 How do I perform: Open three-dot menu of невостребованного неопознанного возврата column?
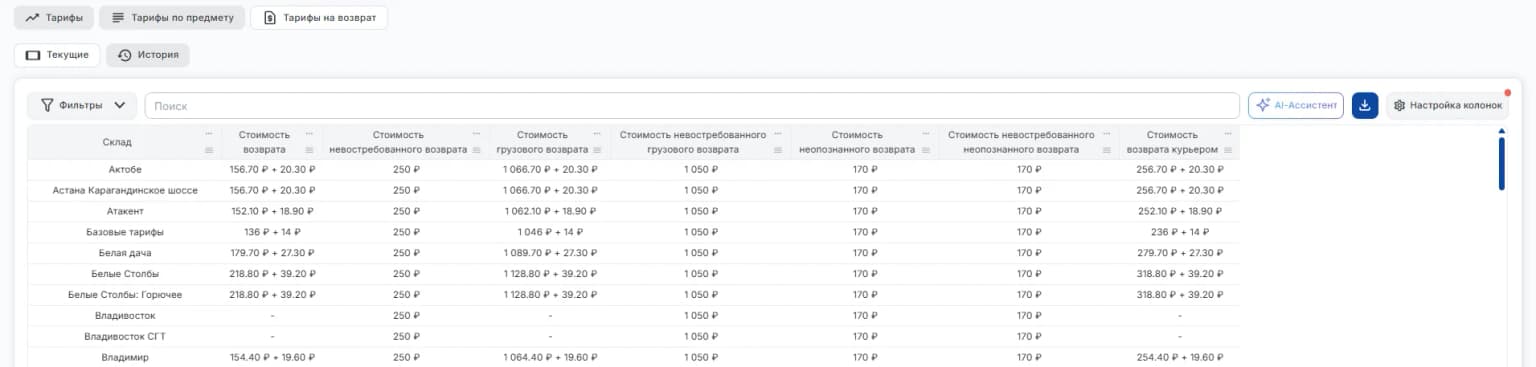coord(1107,133)
